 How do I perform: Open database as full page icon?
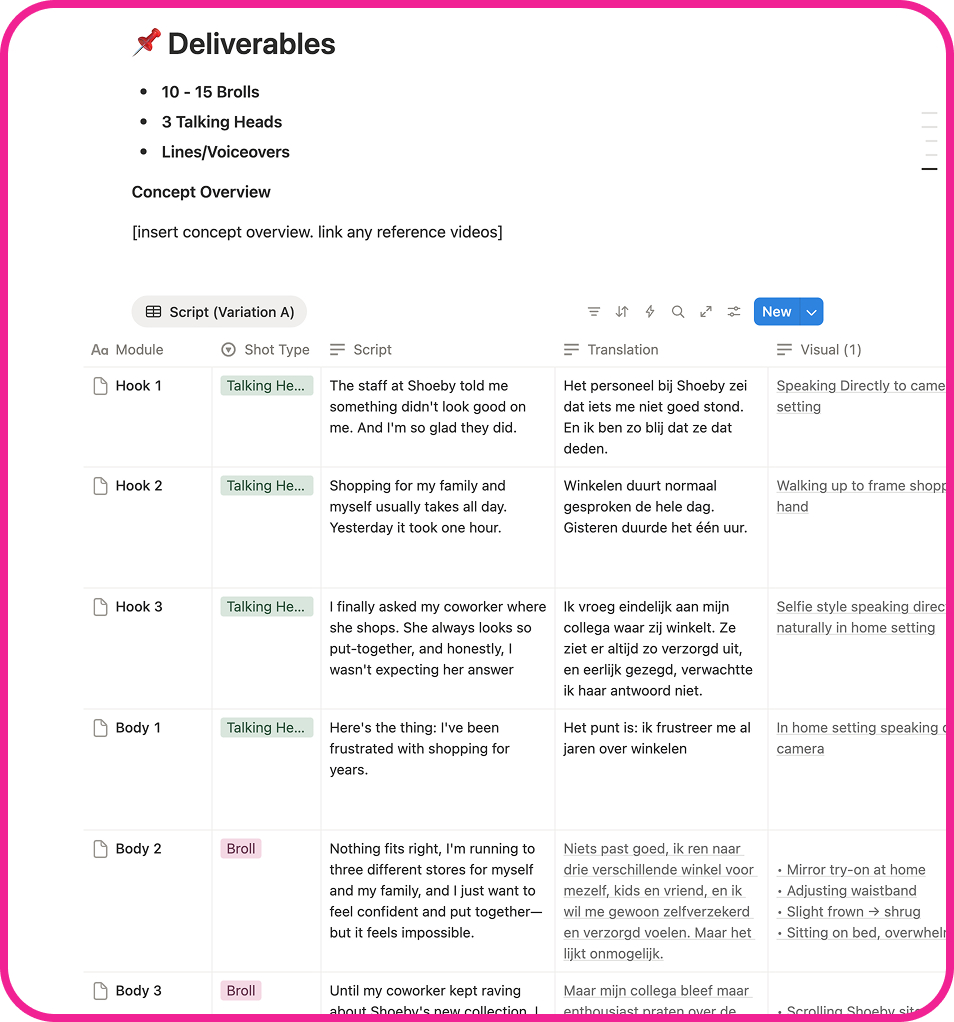[706, 312]
